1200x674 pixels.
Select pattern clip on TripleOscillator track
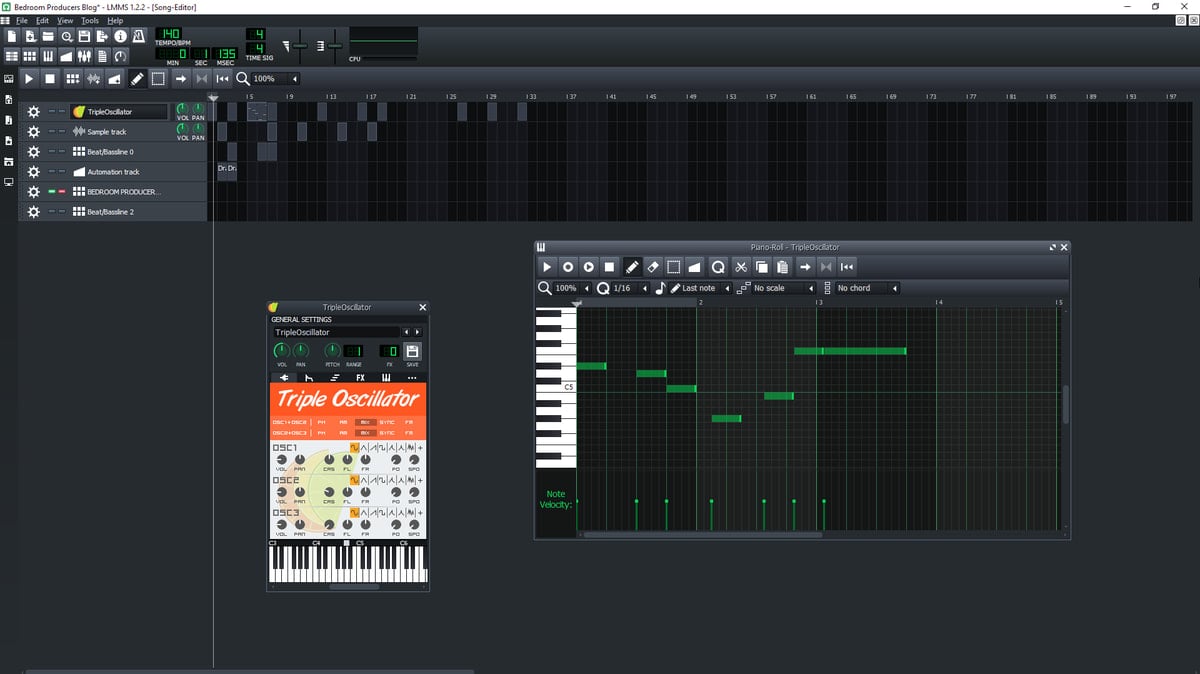click(258, 112)
